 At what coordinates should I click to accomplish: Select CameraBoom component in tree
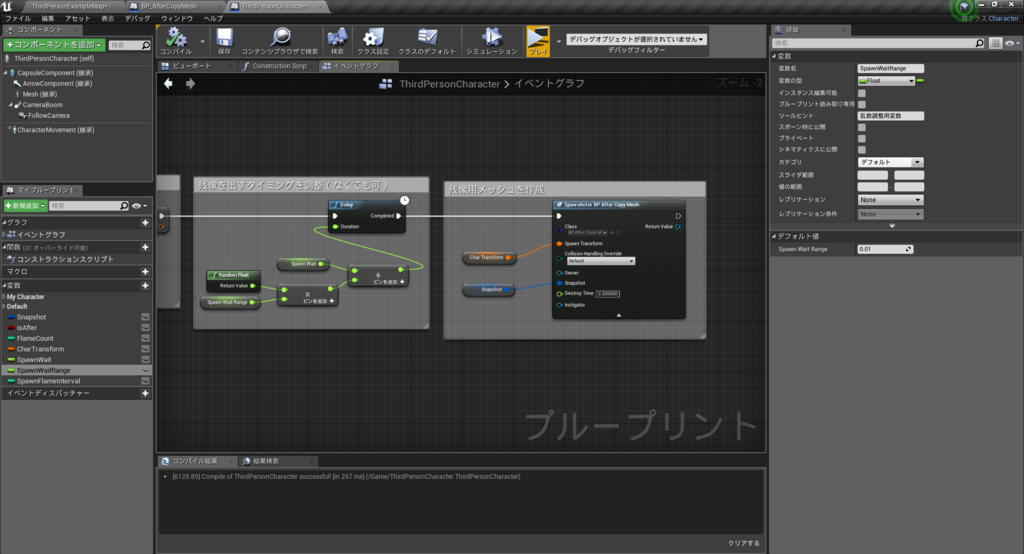pyautogui.click(x=42, y=105)
